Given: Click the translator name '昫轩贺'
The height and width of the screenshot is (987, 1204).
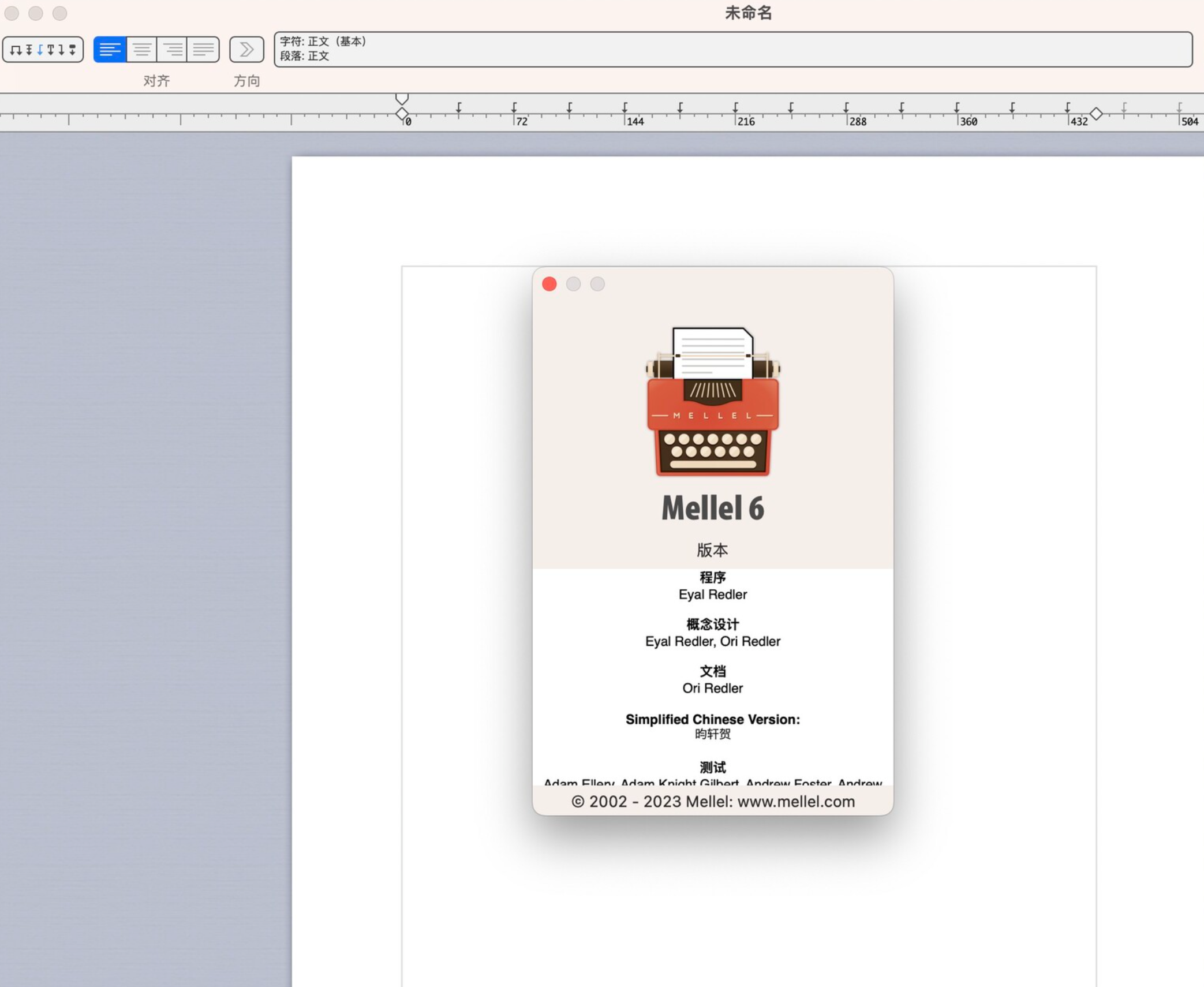Looking at the screenshot, I should tap(713, 734).
